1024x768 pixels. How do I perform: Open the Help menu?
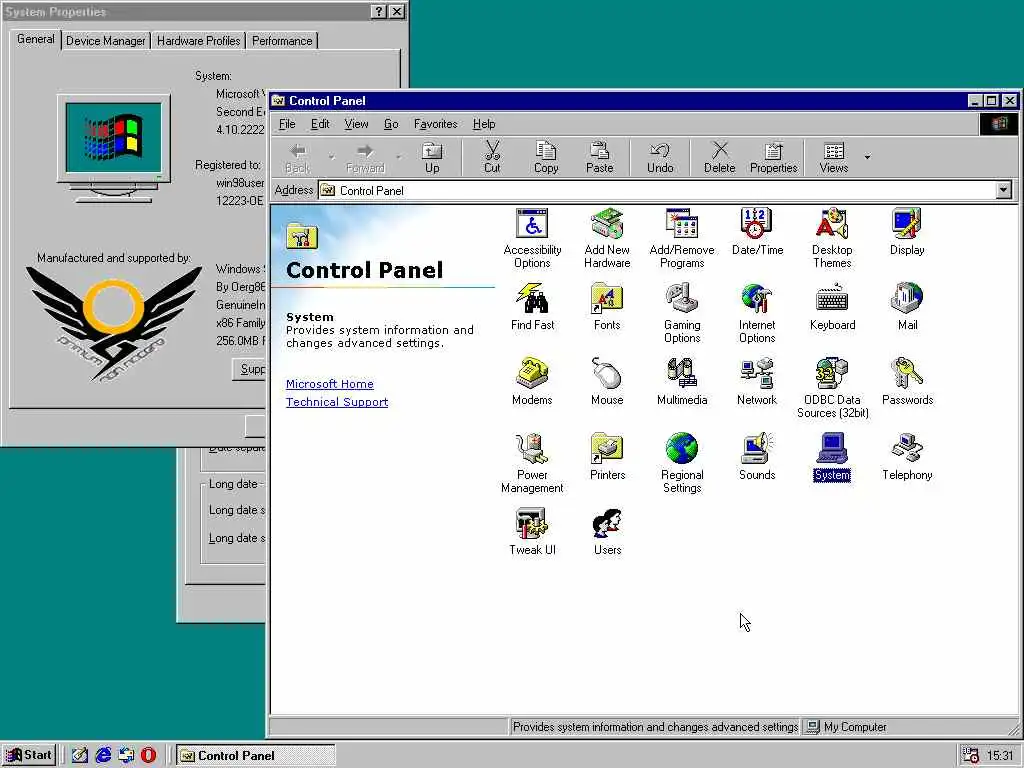pyautogui.click(x=484, y=124)
